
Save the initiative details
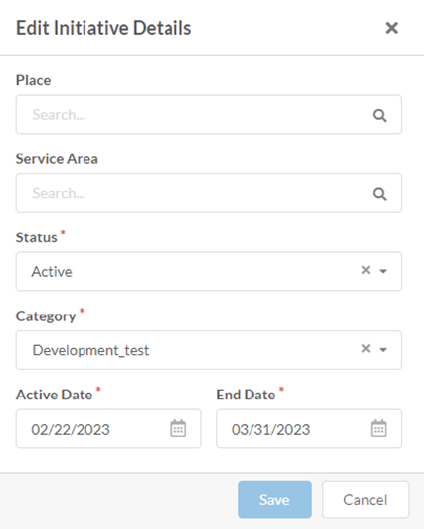click(x=275, y=500)
